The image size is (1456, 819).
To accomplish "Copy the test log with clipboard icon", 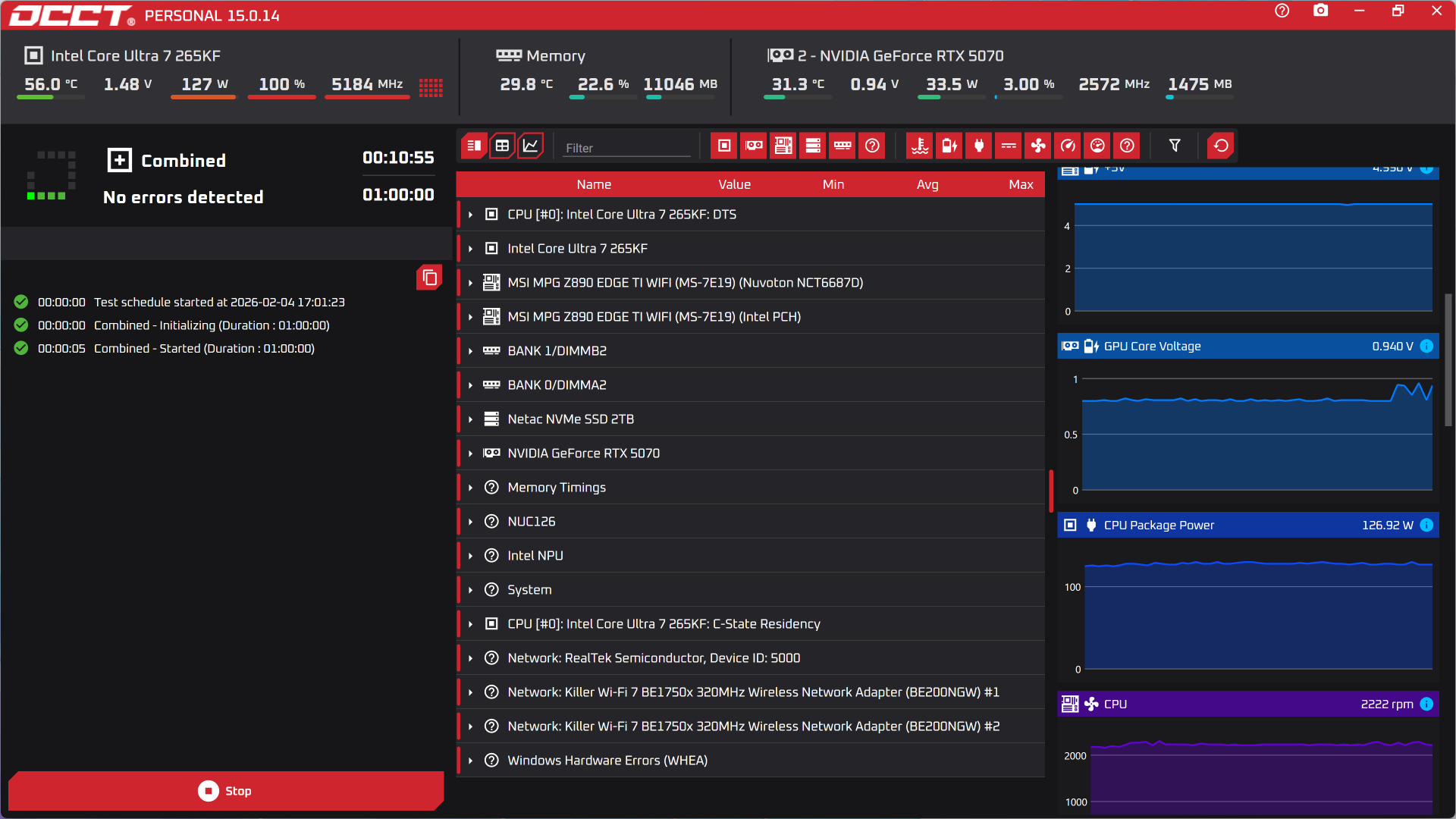I will click(x=429, y=278).
